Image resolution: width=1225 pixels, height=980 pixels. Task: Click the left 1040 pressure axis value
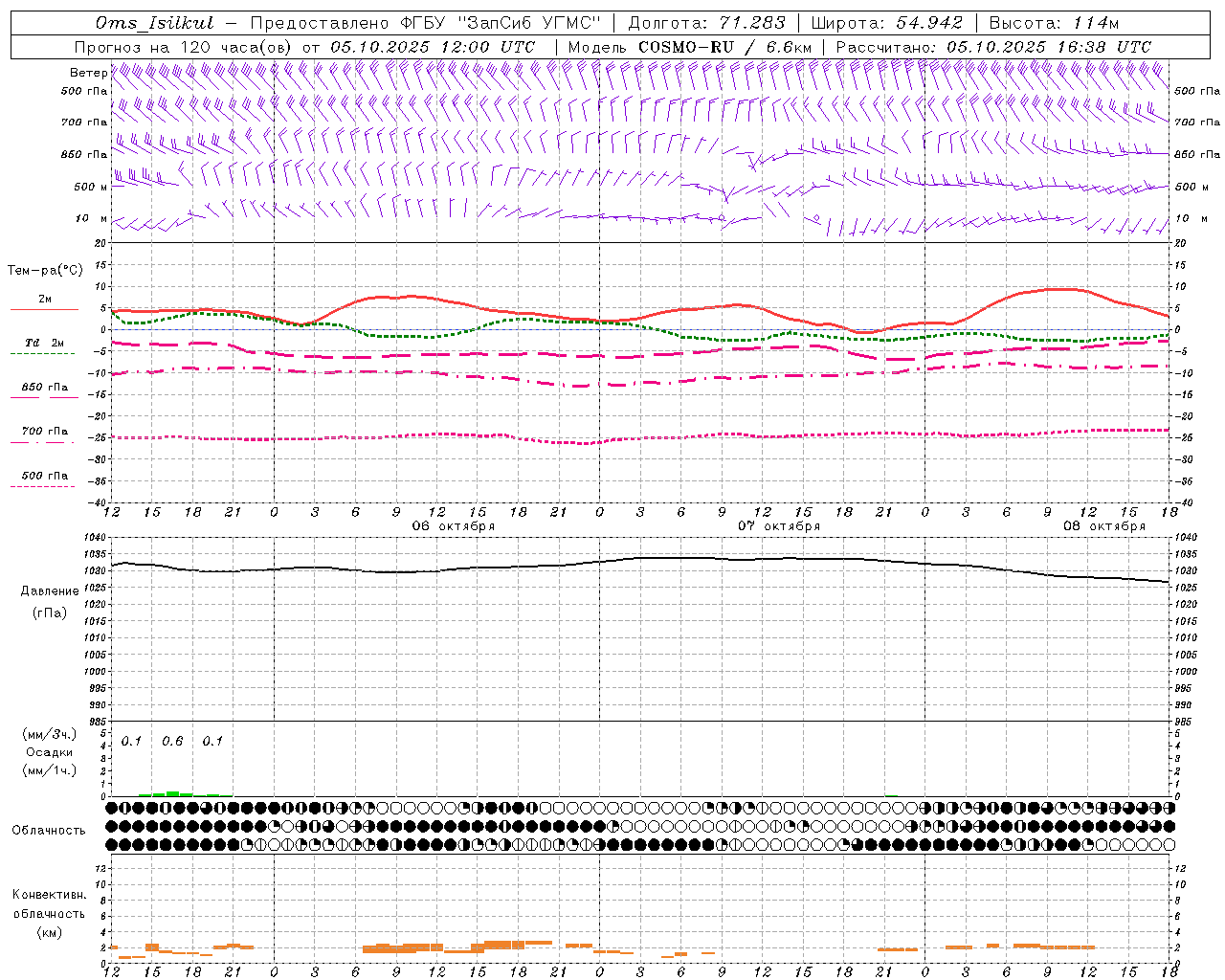tap(97, 538)
